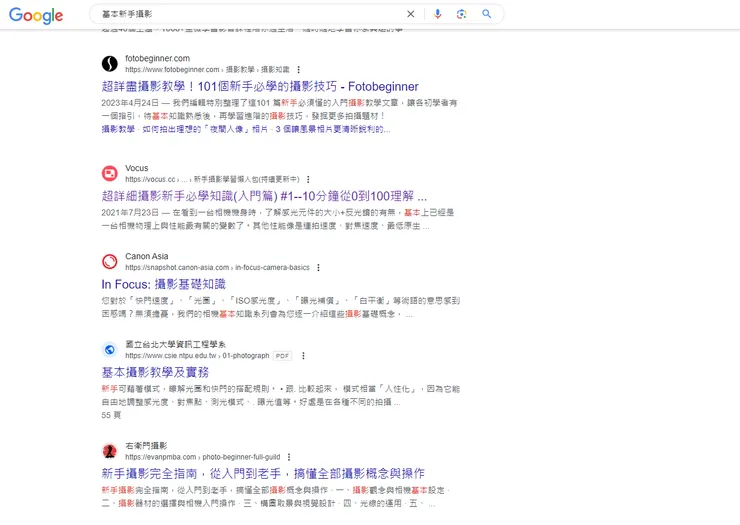
Task: Open more options for Canon Asia result
Action: (x=319, y=268)
